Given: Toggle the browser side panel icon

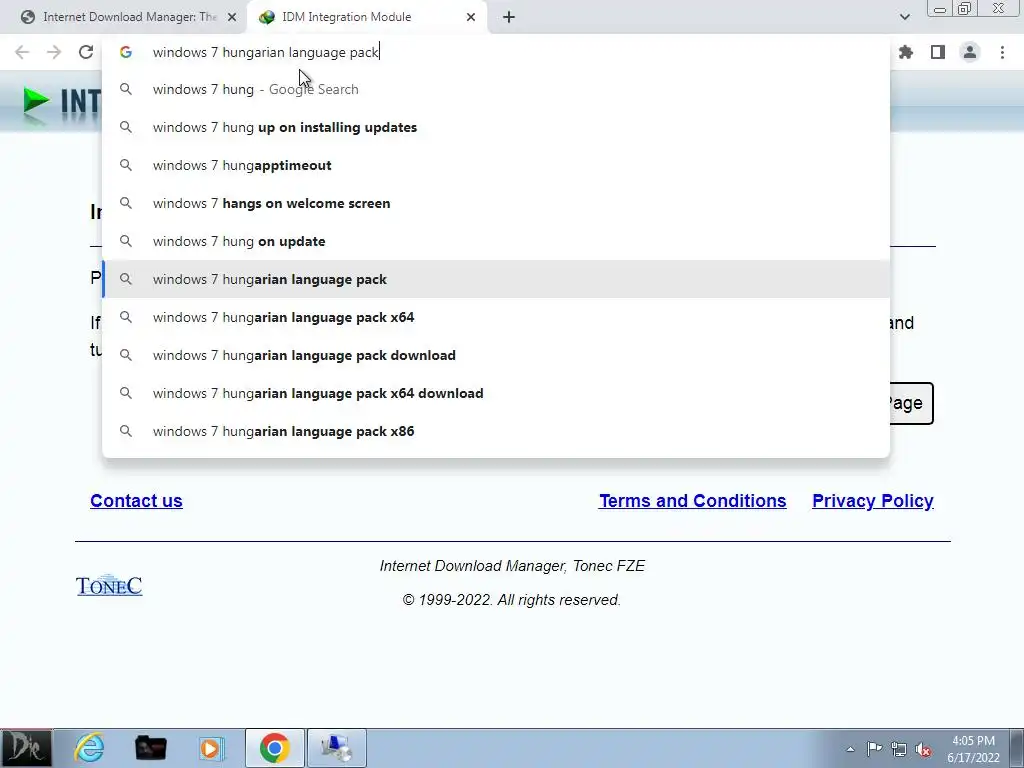Looking at the screenshot, I should (938, 52).
